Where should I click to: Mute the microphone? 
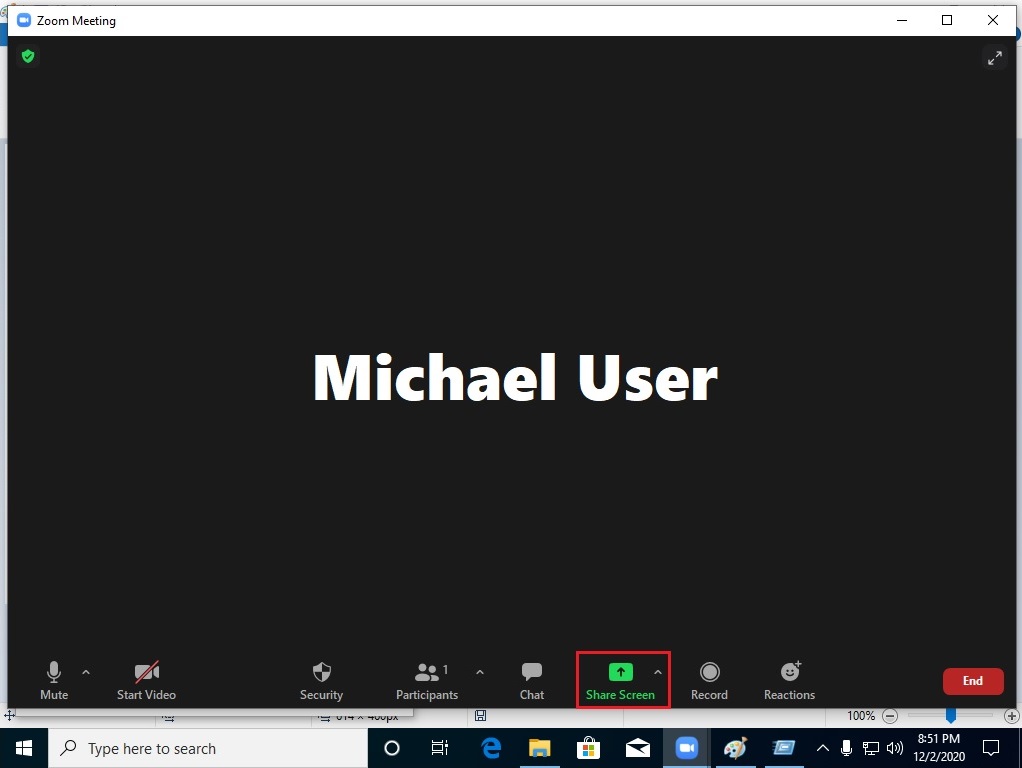pos(54,680)
